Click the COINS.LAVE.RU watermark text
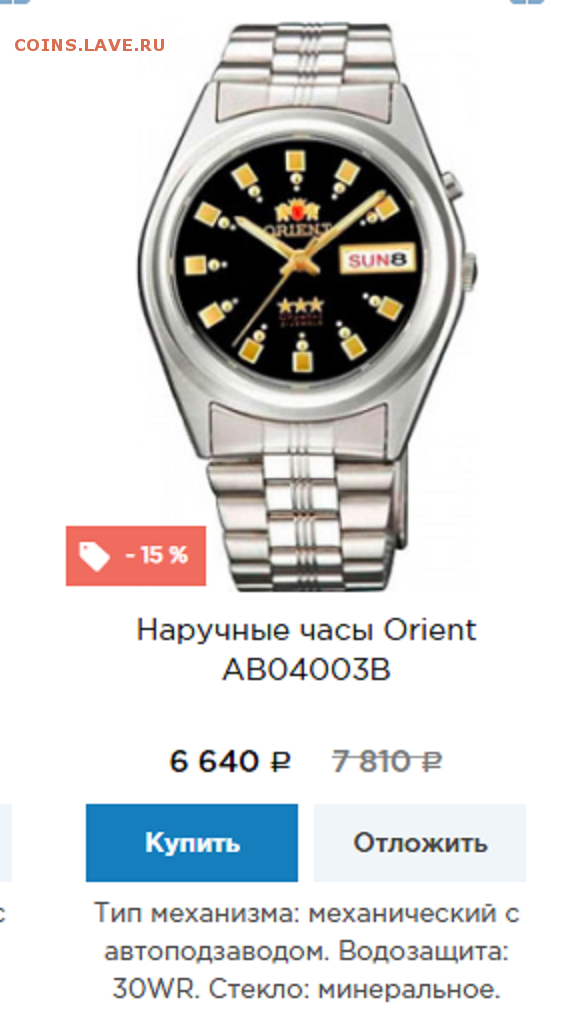Viewport: 572px width, 1030px height. pos(90,45)
